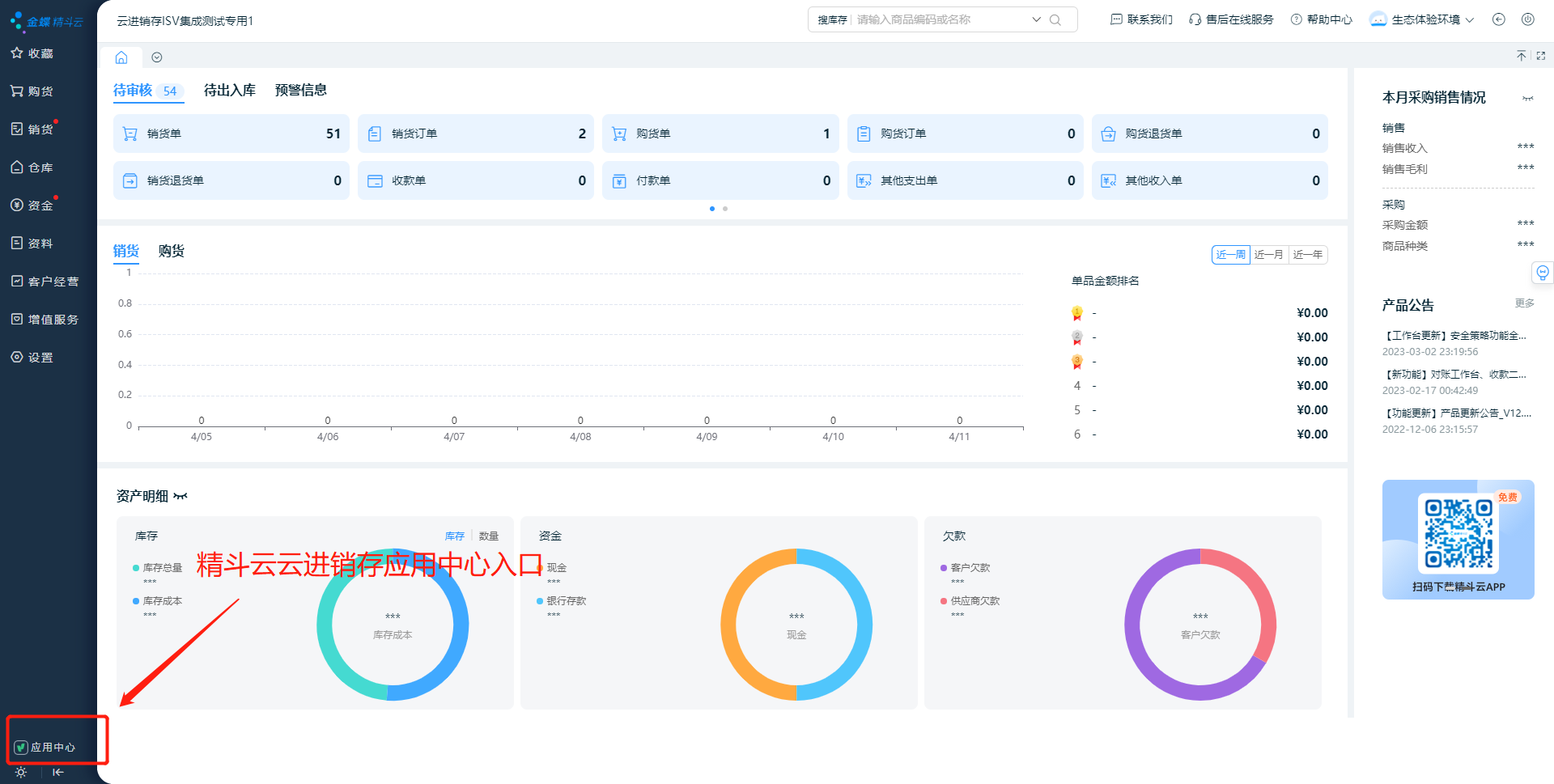The image size is (1554, 784).
Task: Switch chart to the 销货 tab
Action: 126,252
